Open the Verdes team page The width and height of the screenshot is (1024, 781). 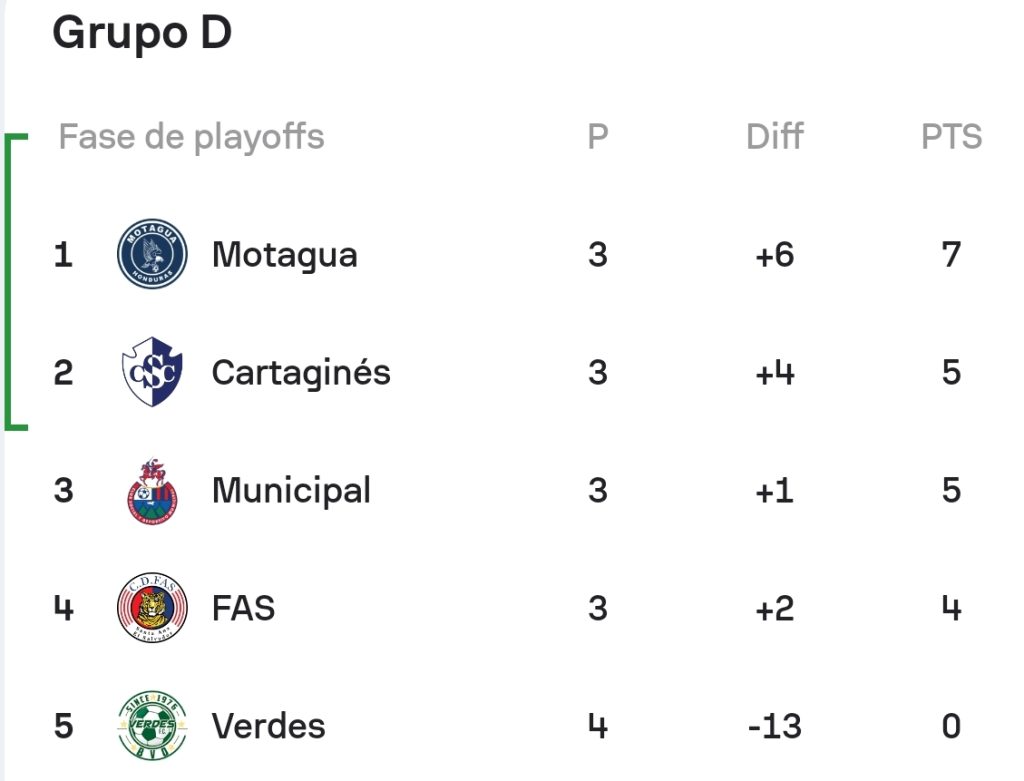[x=268, y=726]
